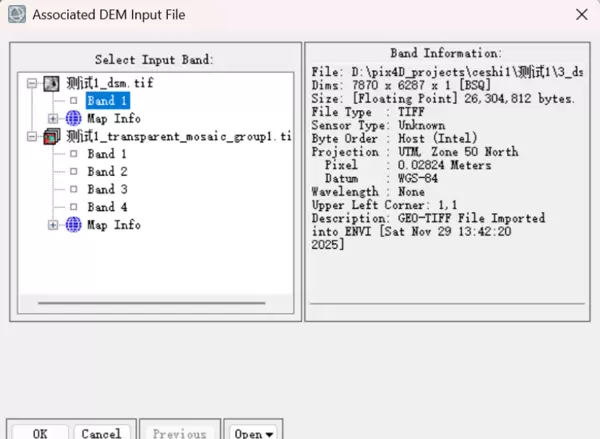
Task: Select Band 1 under 测试1_dsm.tif
Action: pos(107,101)
